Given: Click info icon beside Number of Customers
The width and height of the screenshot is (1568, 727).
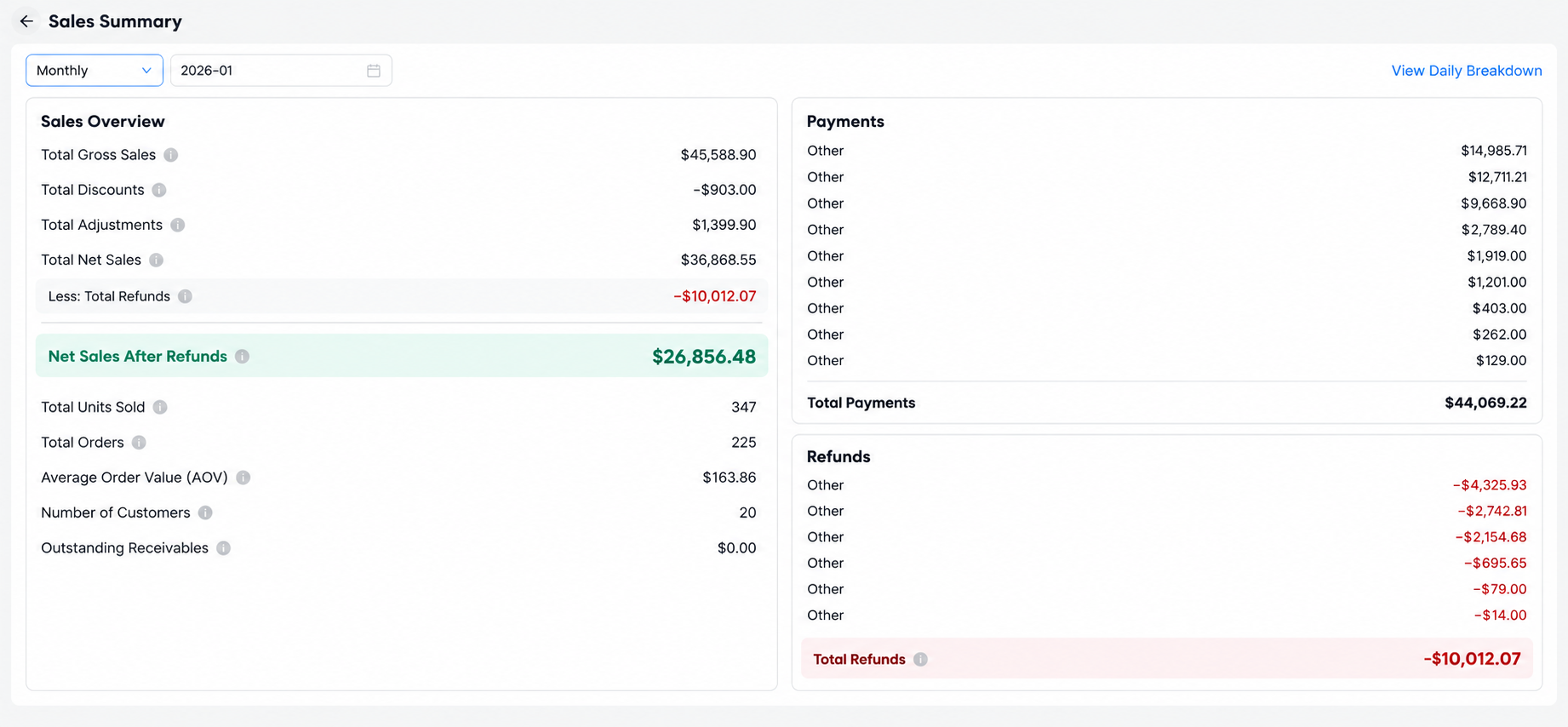Looking at the screenshot, I should click(x=205, y=512).
